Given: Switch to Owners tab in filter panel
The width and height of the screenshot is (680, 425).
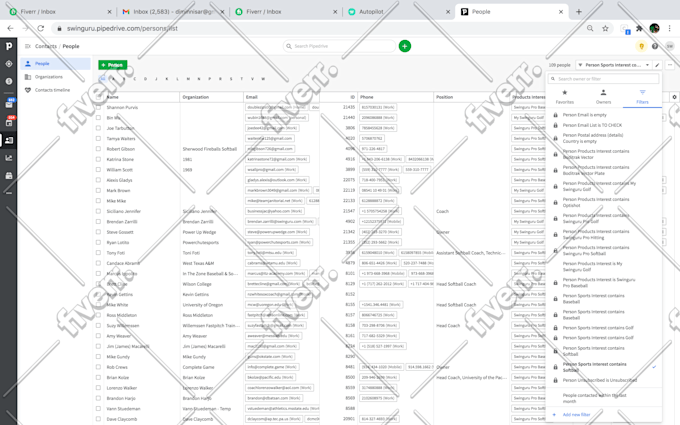Looking at the screenshot, I should (x=603, y=97).
